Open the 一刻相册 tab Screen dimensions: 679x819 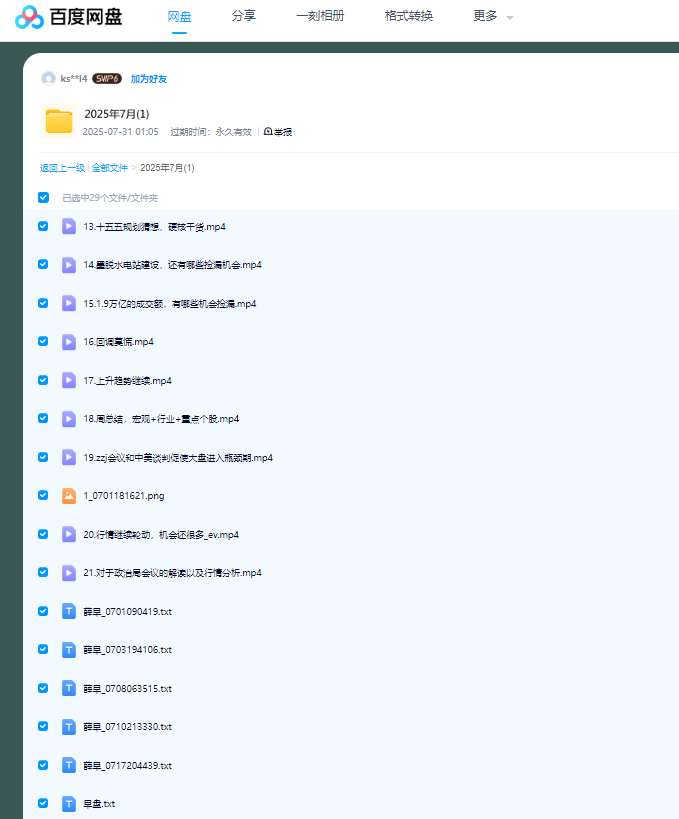[x=320, y=16]
